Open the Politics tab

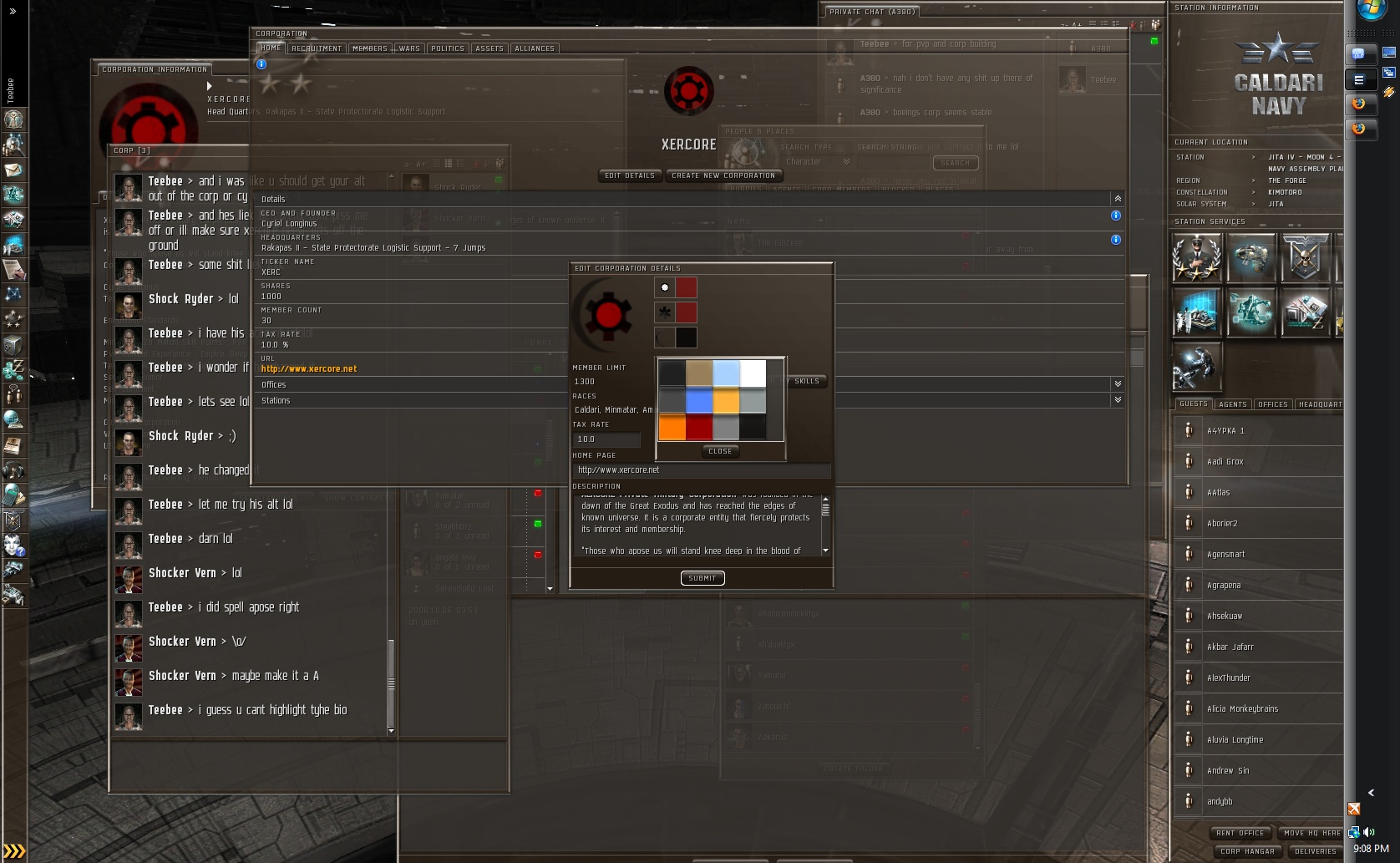[x=448, y=48]
